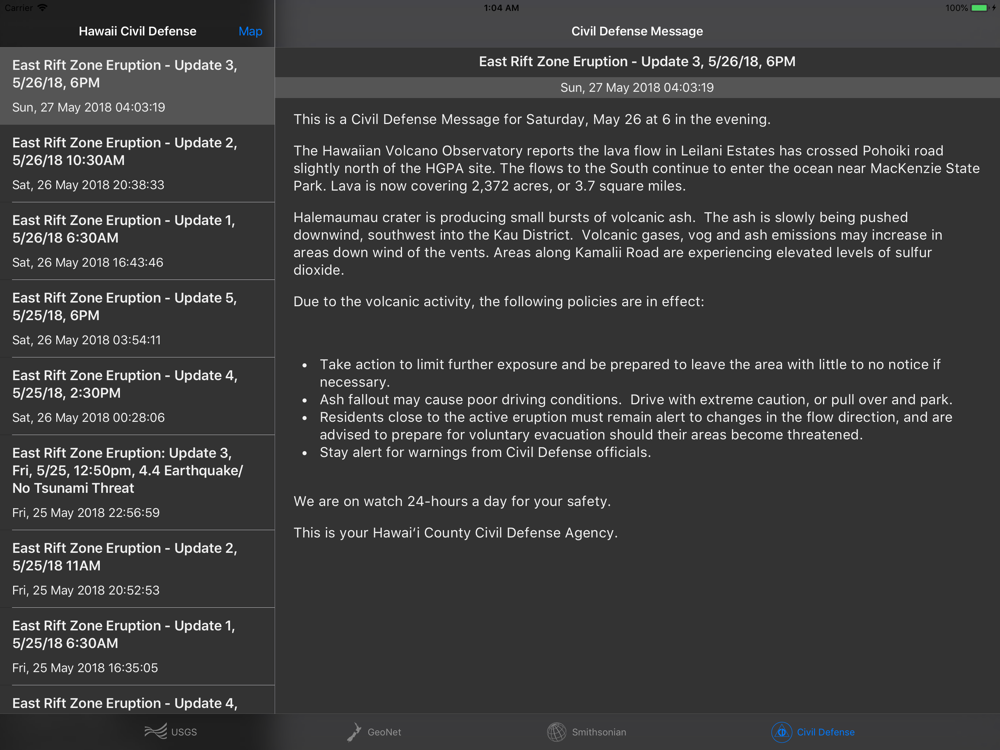The height and width of the screenshot is (750, 1000).
Task: Open the USGS tab icon
Action: pos(156,732)
